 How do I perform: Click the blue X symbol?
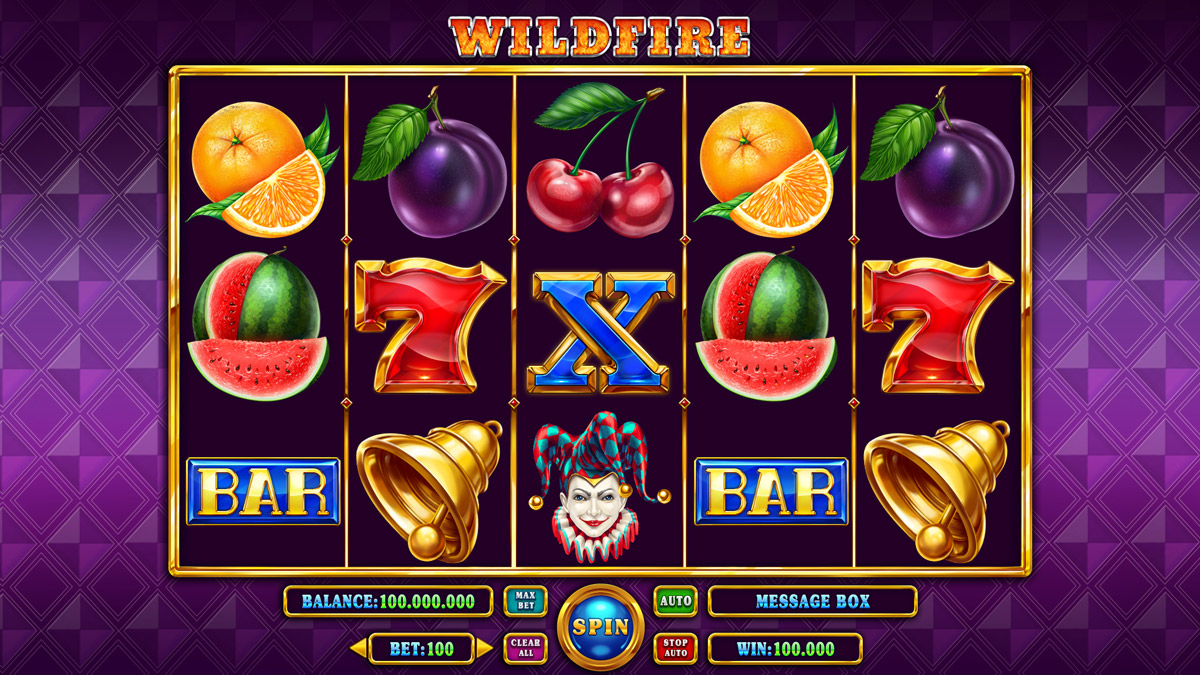[600, 331]
